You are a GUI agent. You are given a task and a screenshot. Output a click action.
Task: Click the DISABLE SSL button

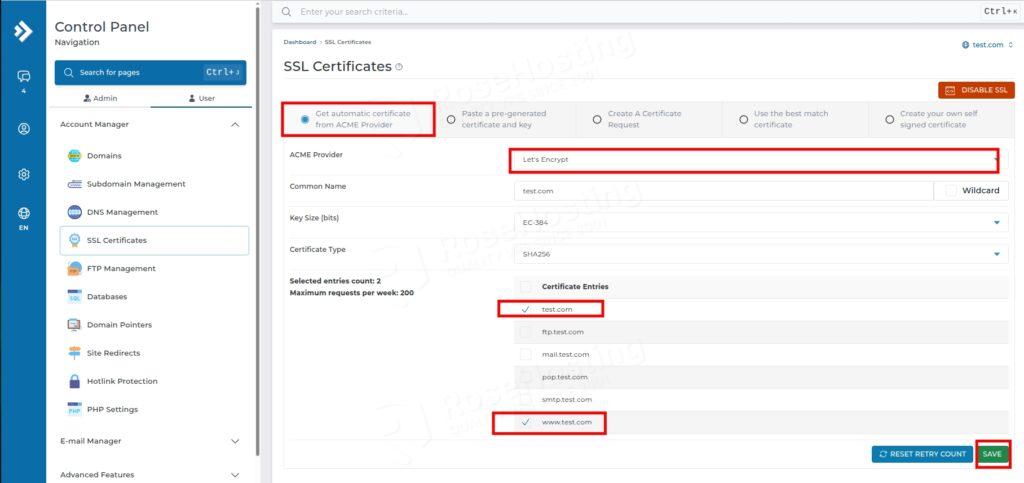[x=976, y=90]
